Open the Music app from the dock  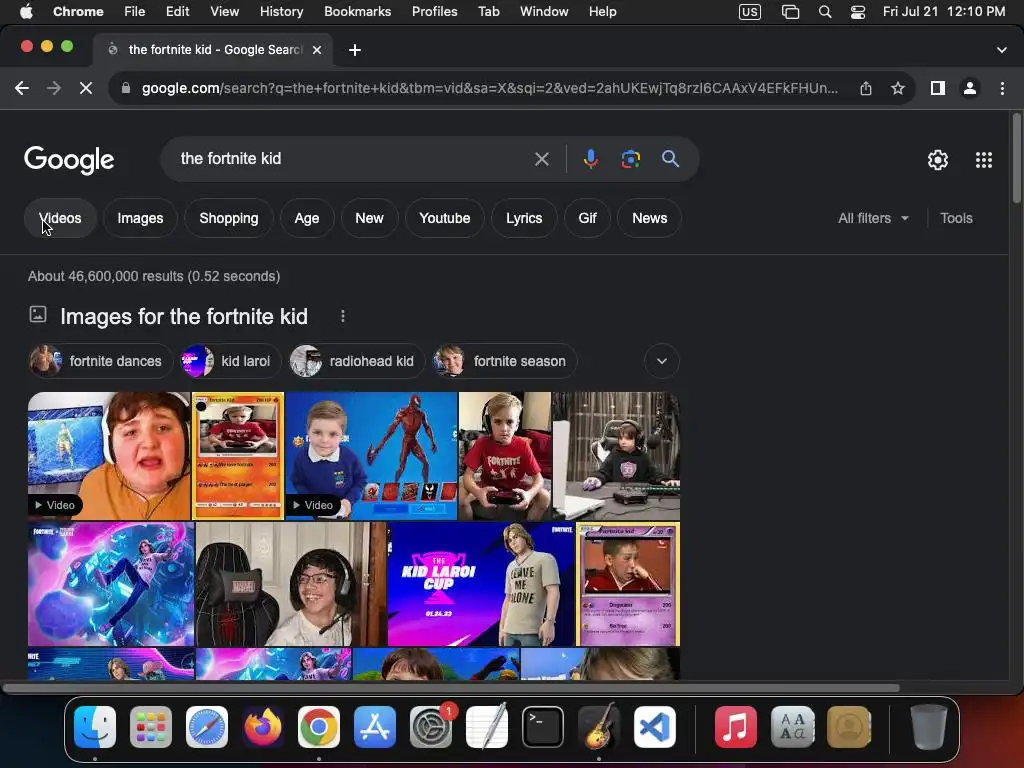pos(735,727)
